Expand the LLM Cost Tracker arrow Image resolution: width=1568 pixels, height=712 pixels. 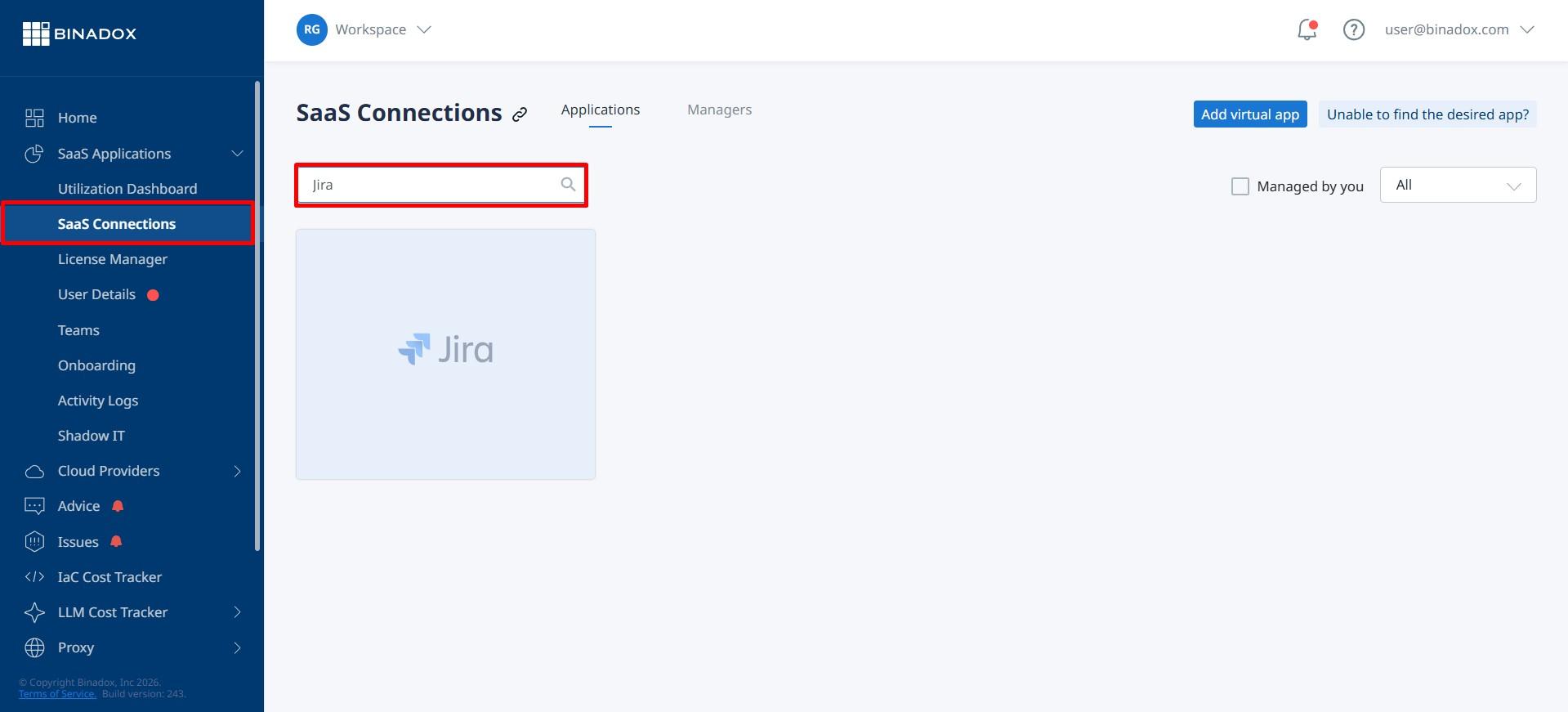[237, 612]
